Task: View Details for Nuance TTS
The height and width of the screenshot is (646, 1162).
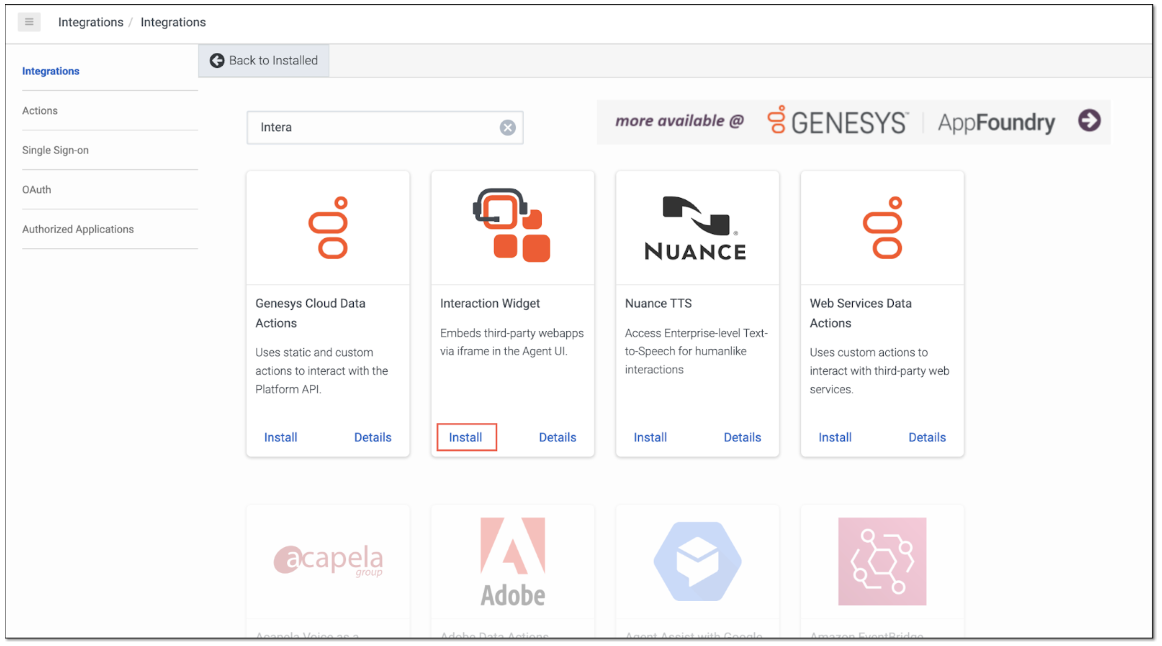Action: (743, 437)
